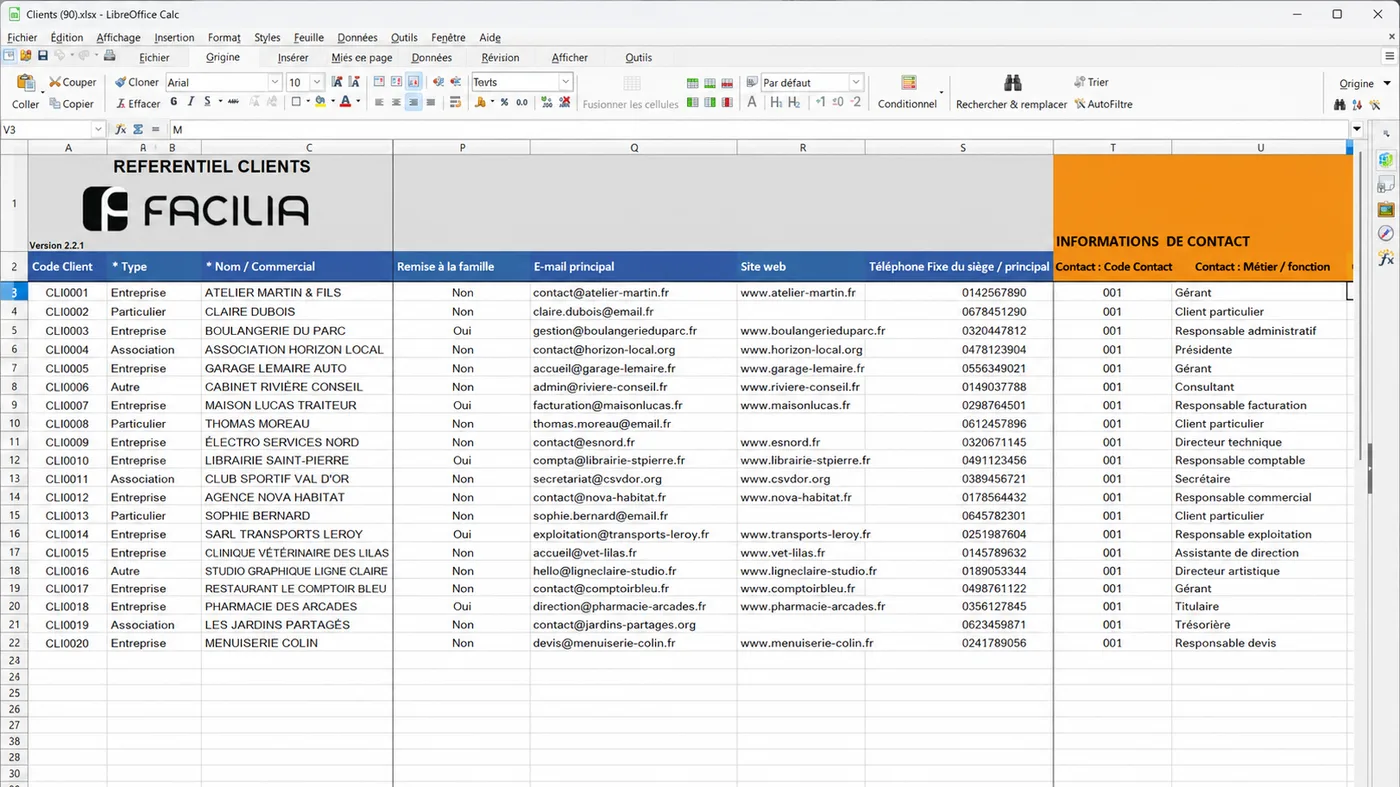Click currency format icon
Image resolution: width=1400 pixels, height=787 pixels.
(480, 102)
